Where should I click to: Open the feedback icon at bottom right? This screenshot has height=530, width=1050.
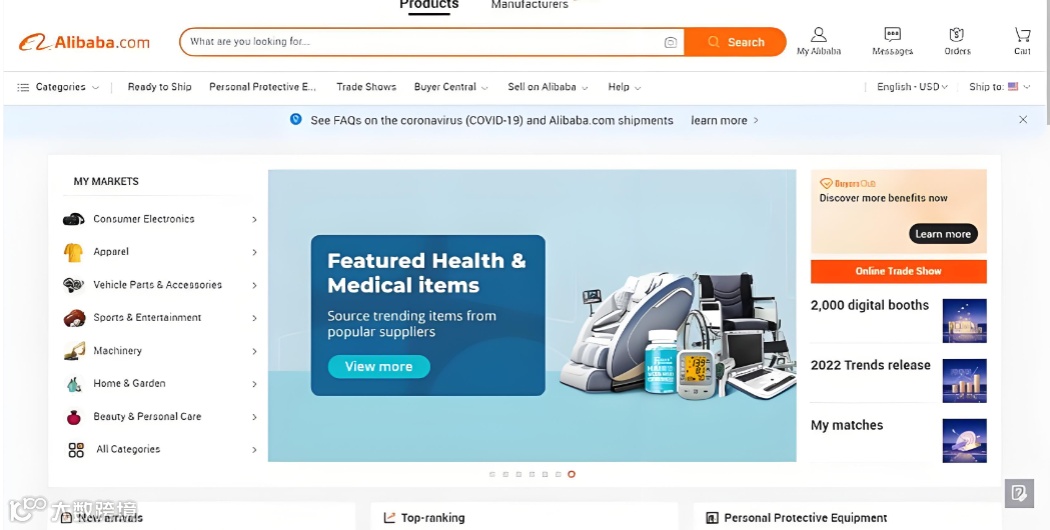point(1019,494)
